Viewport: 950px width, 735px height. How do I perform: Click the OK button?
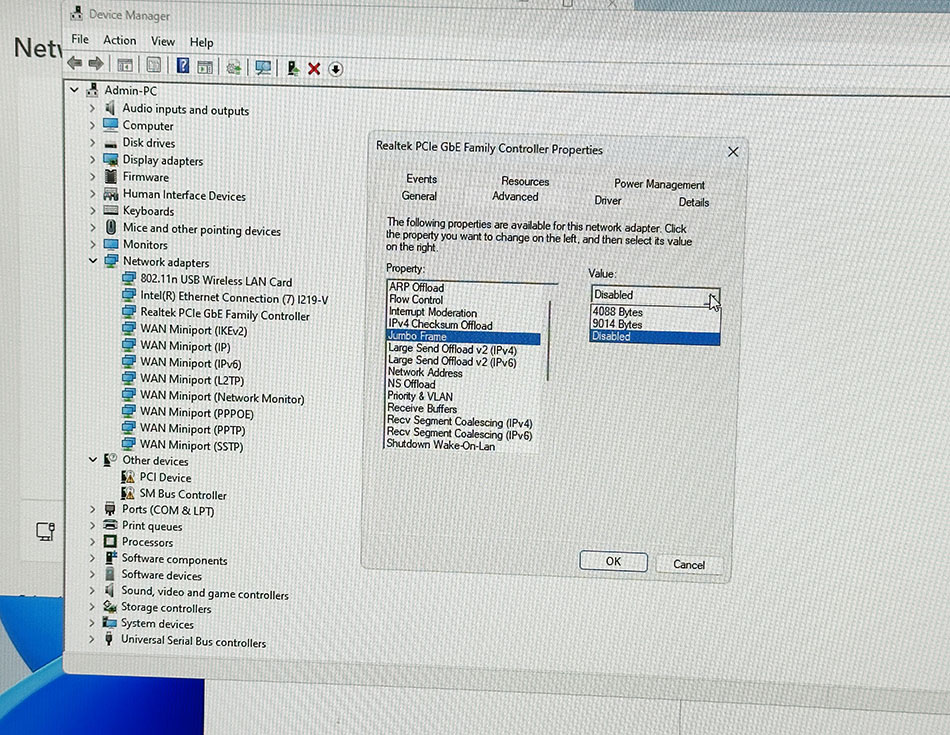coord(613,562)
